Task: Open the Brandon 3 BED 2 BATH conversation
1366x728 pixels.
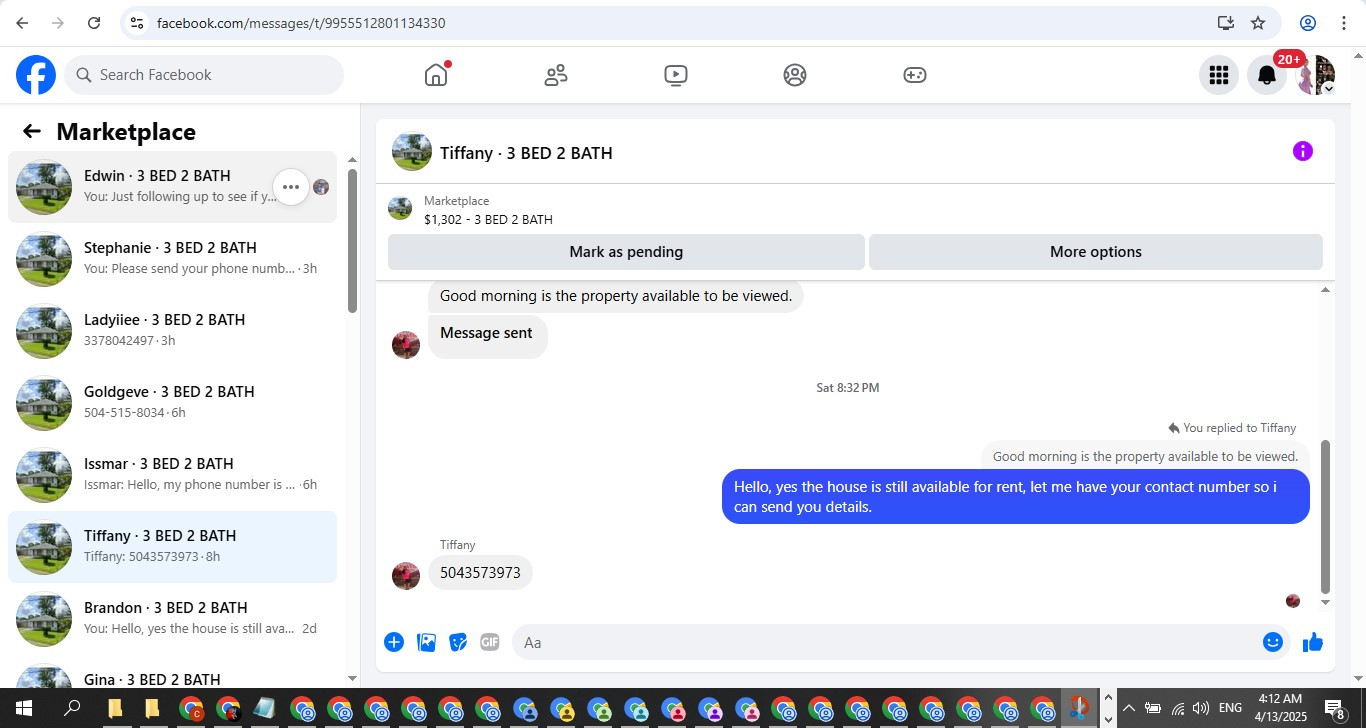Action: 172,619
